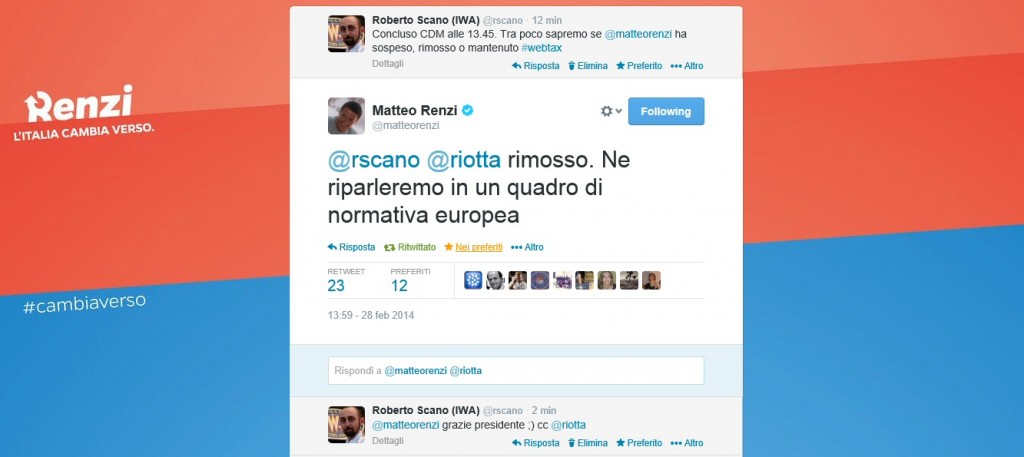Open the @riotta mention in main tweet
1024x457 pixels.
463,160
